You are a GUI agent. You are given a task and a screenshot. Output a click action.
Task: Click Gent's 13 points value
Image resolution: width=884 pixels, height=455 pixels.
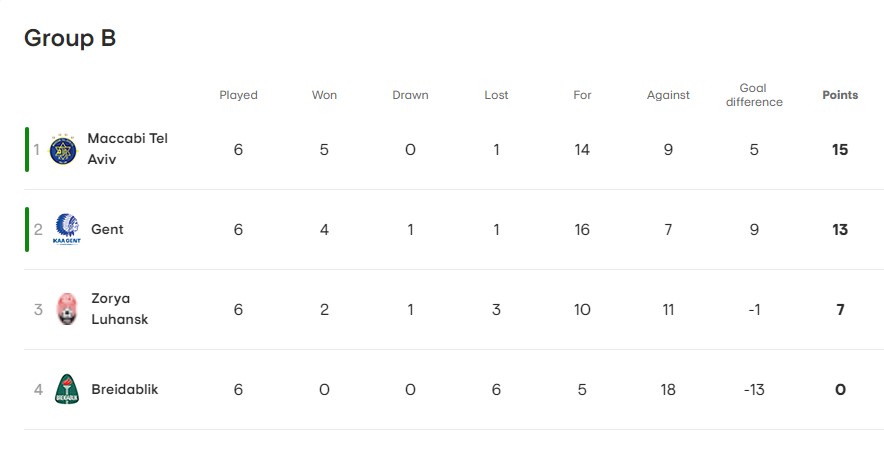[840, 230]
